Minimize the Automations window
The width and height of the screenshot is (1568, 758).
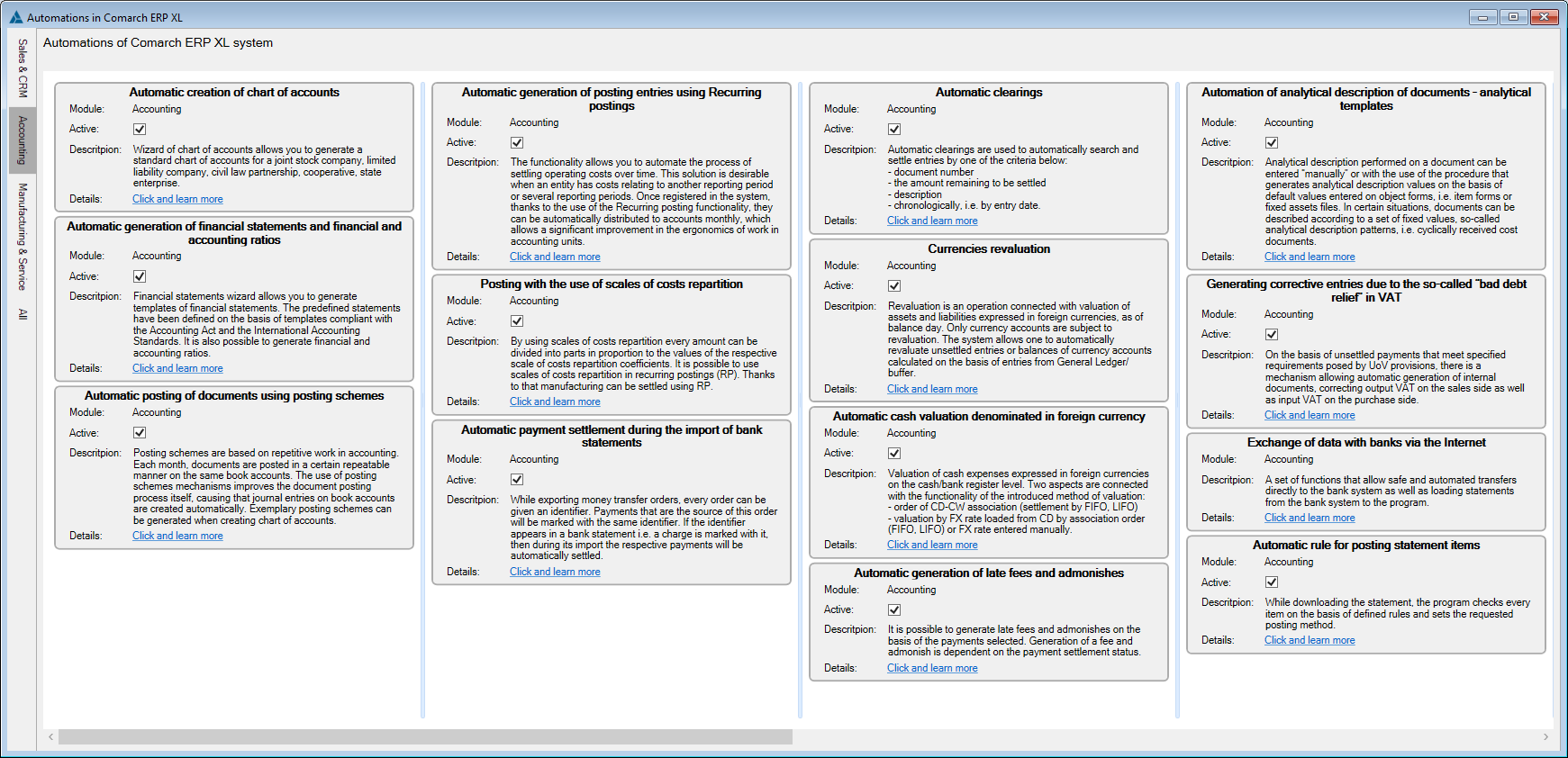tap(1482, 16)
